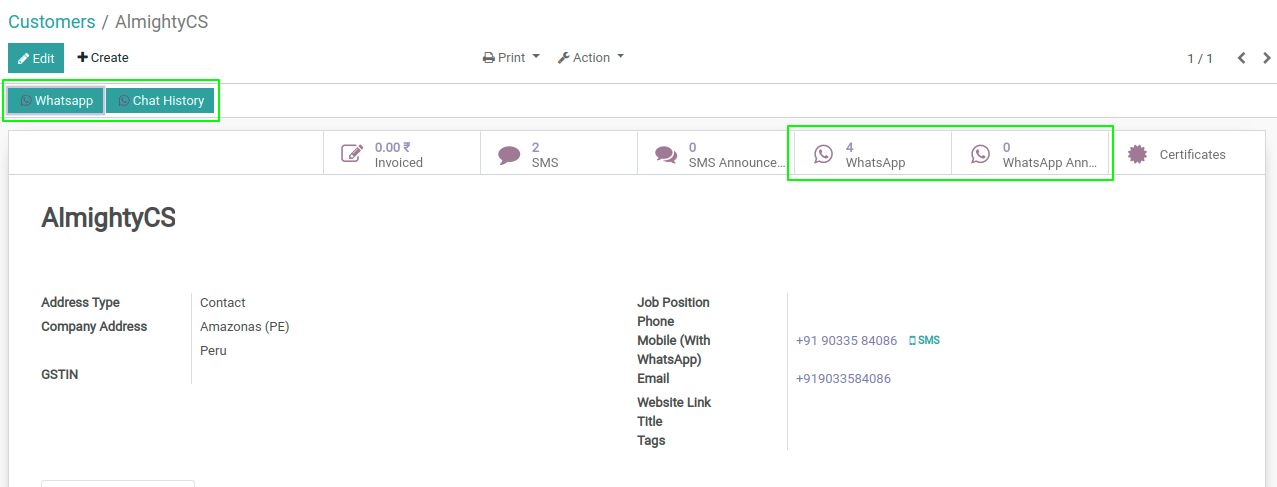View the 0.00 Invoiced amount stat
The width and height of the screenshot is (1277, 487).
click(x=398, y=154)
